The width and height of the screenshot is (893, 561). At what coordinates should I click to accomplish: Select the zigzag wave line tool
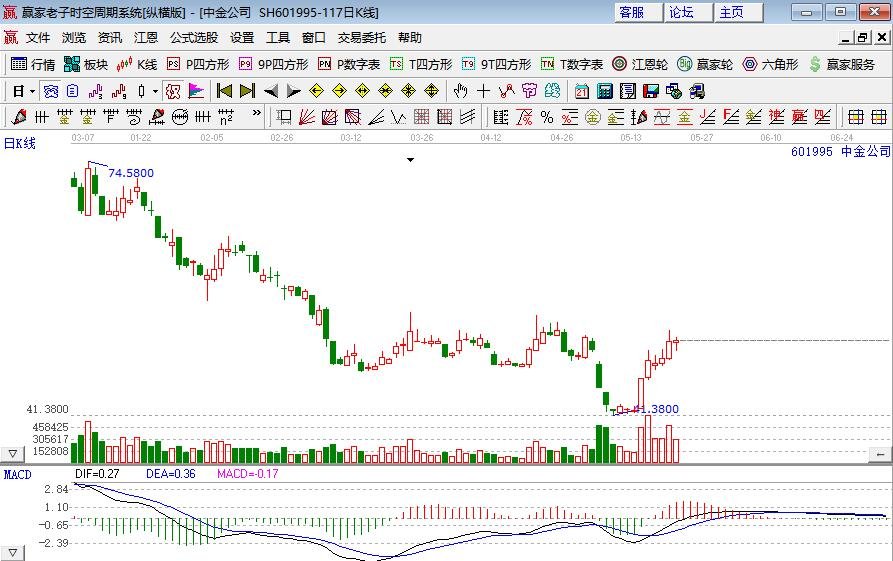pos(399,117)
